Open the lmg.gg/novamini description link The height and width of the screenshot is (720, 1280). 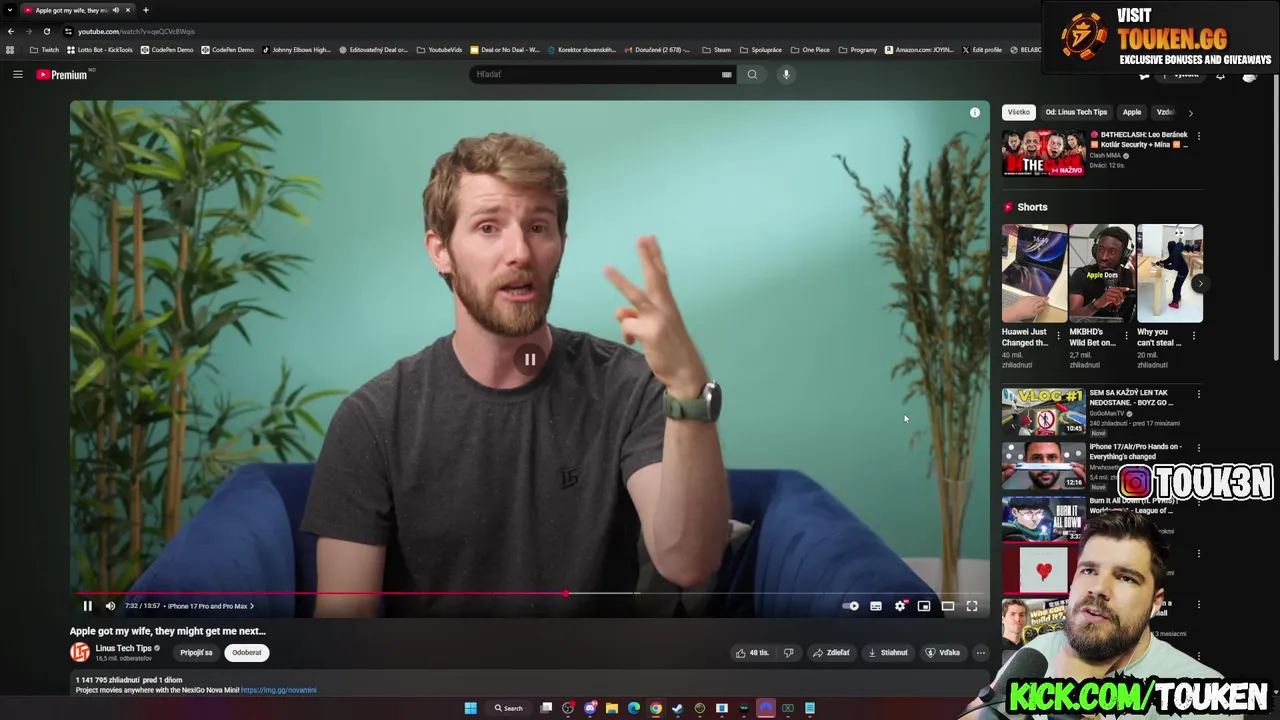click(x=278, y=690)
